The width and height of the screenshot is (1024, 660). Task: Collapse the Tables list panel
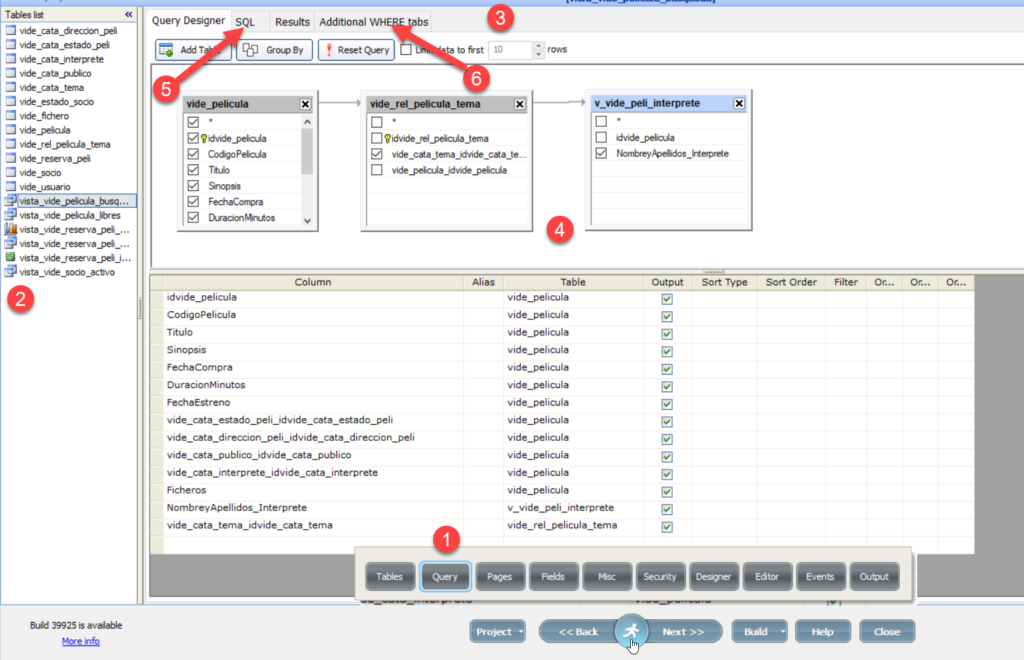(128, 15)
